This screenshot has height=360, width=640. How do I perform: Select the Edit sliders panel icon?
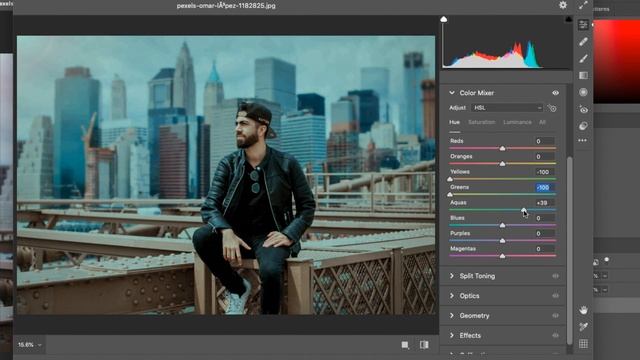[583, 25]
